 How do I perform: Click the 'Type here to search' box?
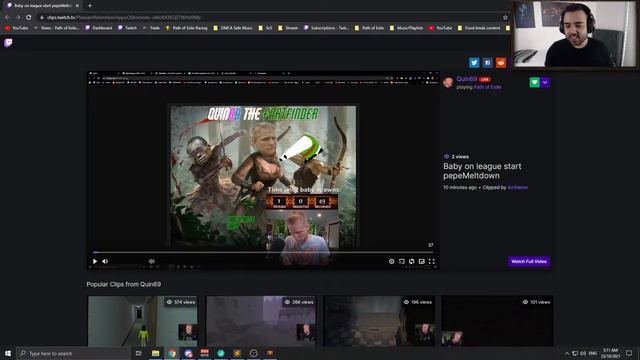[73, 353]
